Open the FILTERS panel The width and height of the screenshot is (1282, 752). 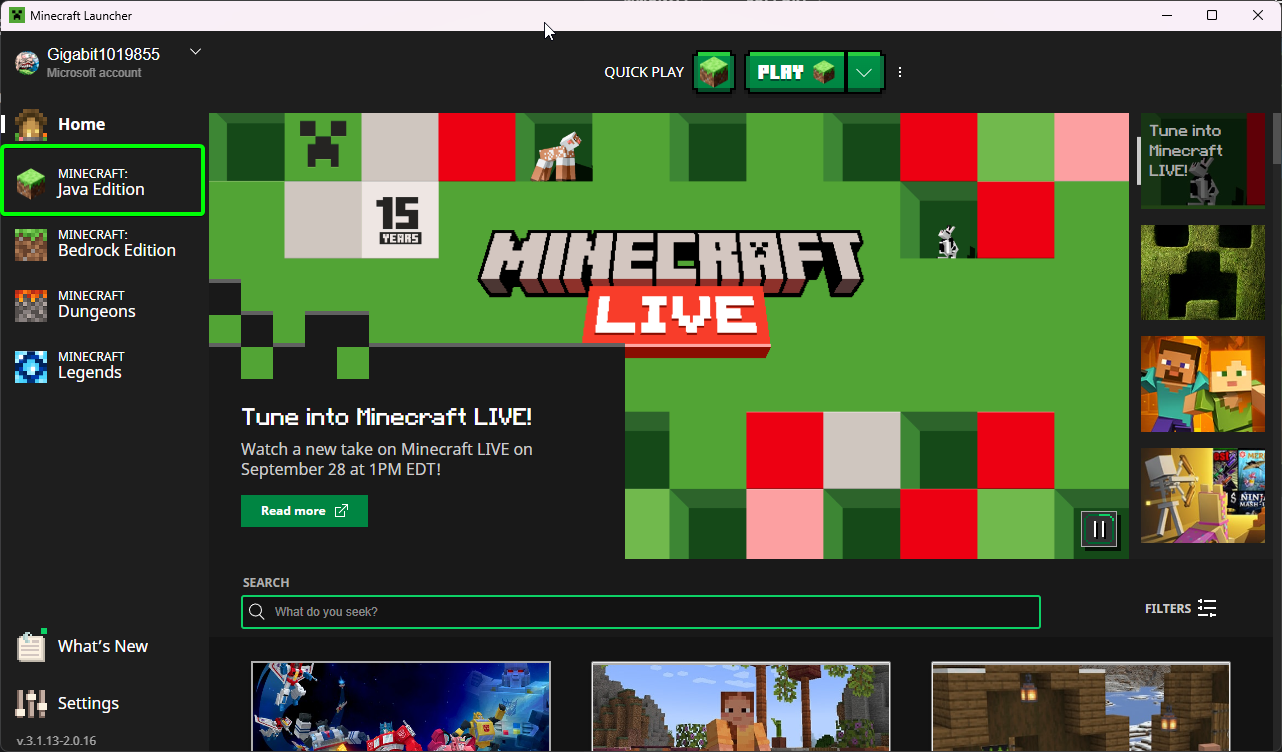(1180, 608)
